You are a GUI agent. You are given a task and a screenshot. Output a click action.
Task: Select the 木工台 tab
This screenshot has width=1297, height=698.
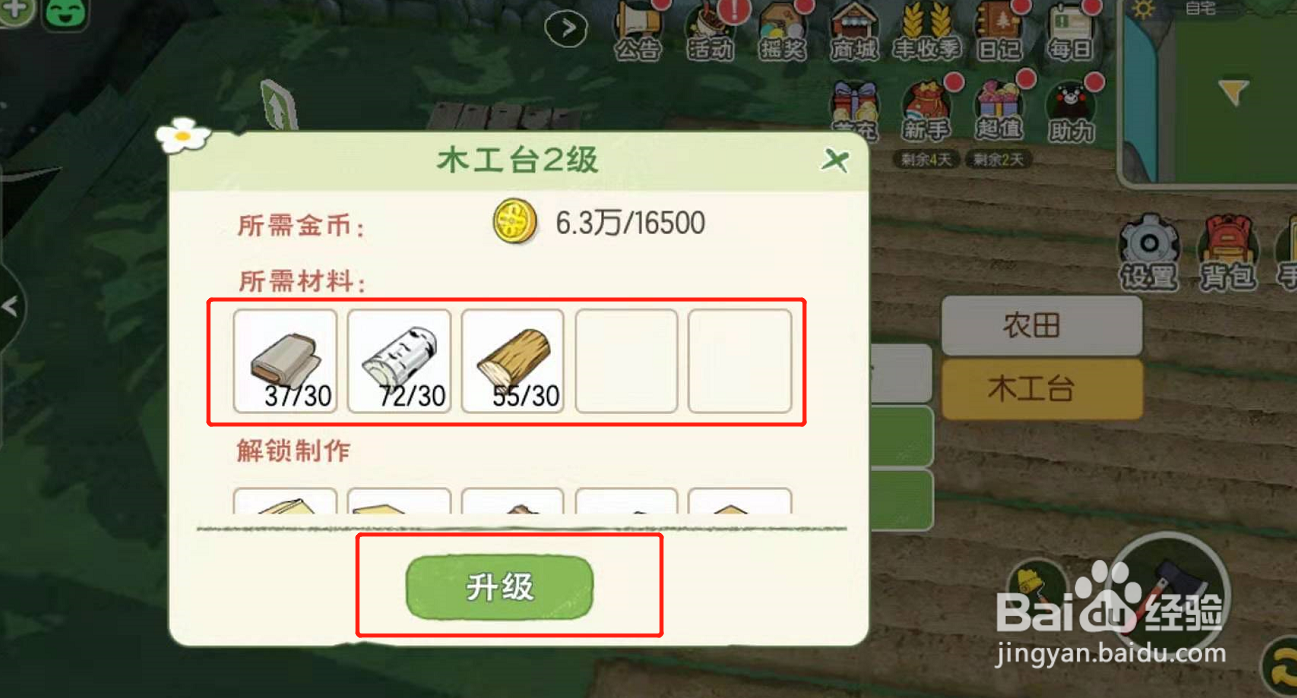(x=1041, y=389)
